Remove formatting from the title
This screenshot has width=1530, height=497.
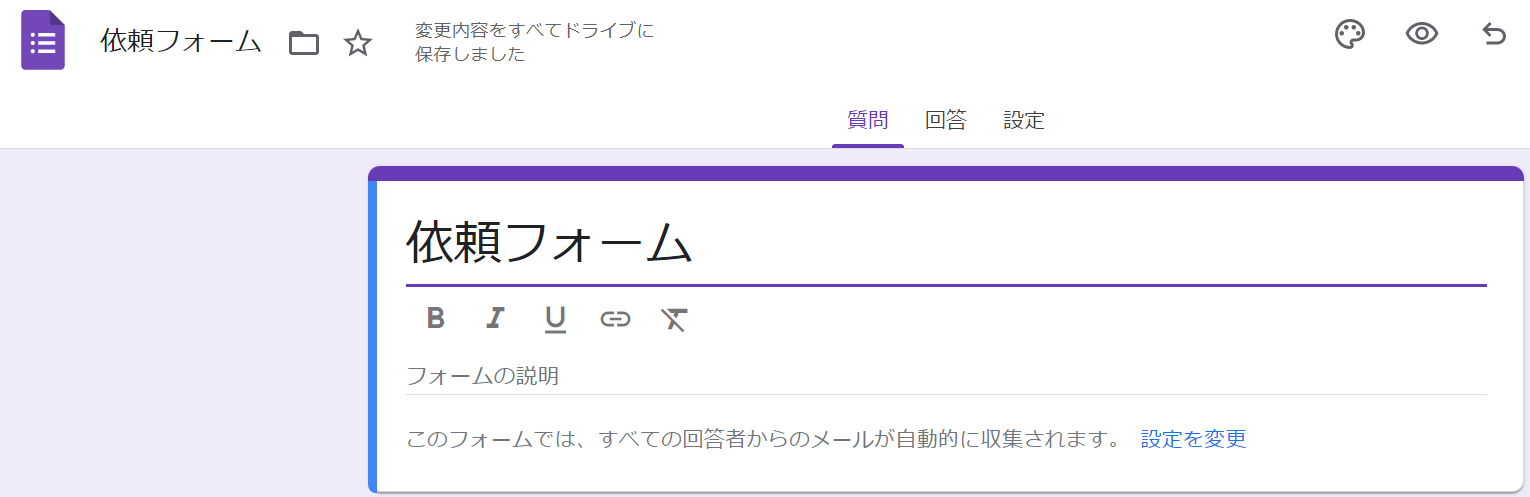pos(674,319)
